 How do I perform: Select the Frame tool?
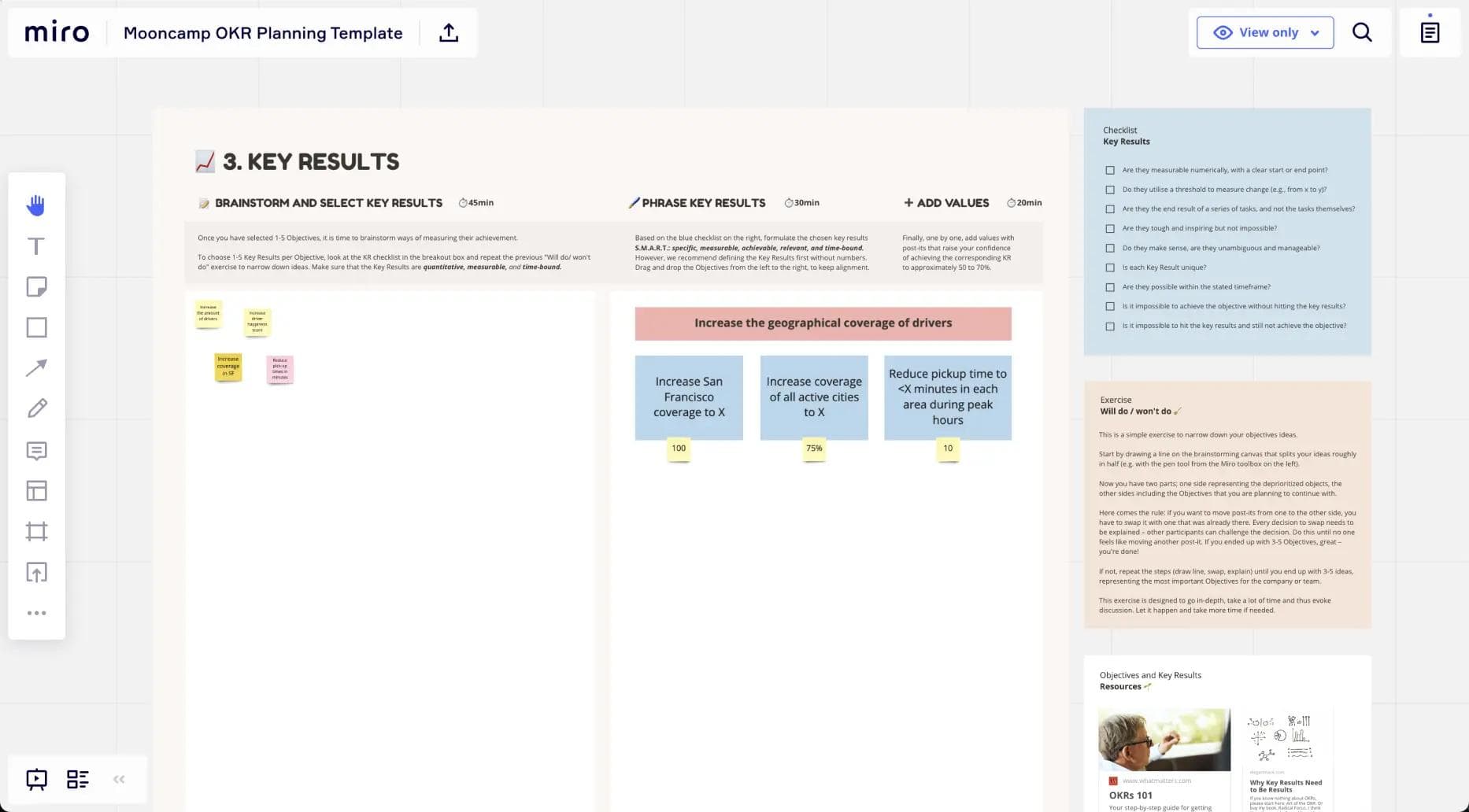coord(35,531)
